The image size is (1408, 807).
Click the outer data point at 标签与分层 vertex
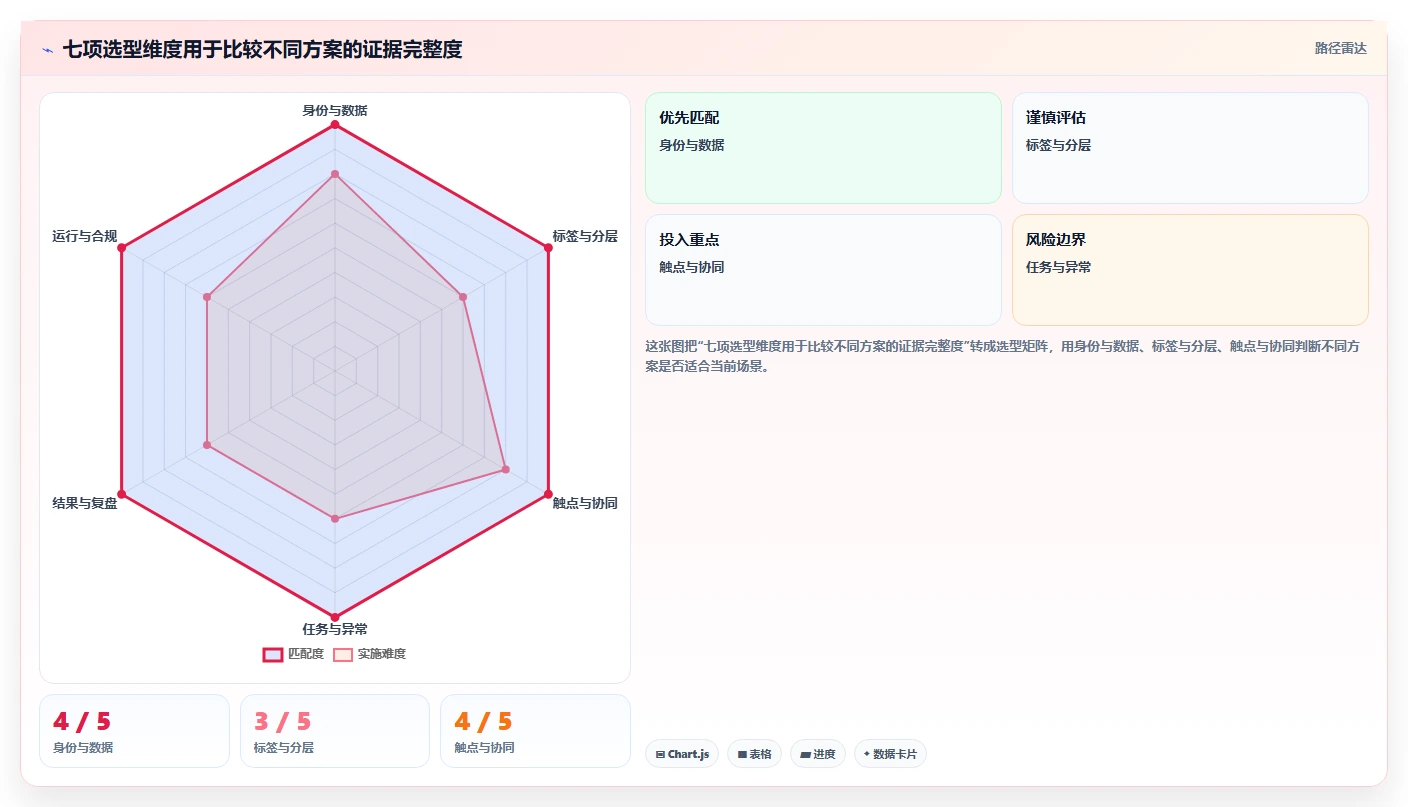(548, 248)
